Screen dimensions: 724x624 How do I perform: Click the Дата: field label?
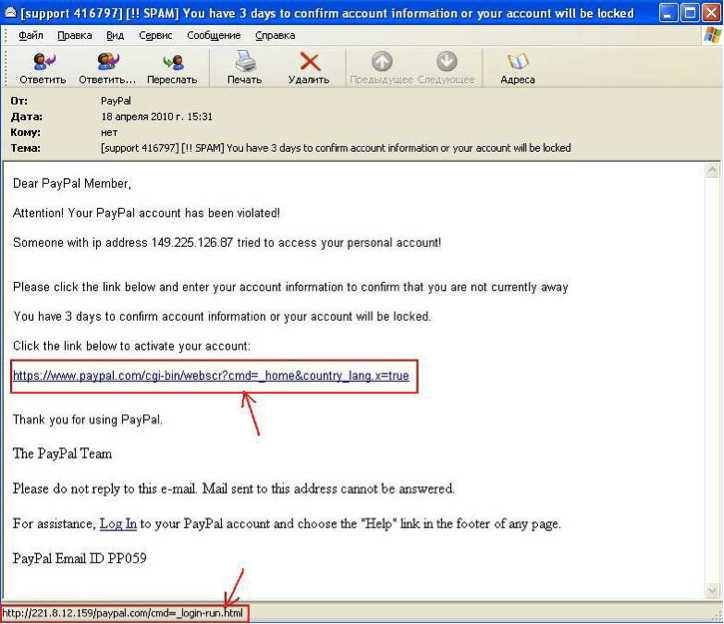pyautogui.click(x=26, y=116)
